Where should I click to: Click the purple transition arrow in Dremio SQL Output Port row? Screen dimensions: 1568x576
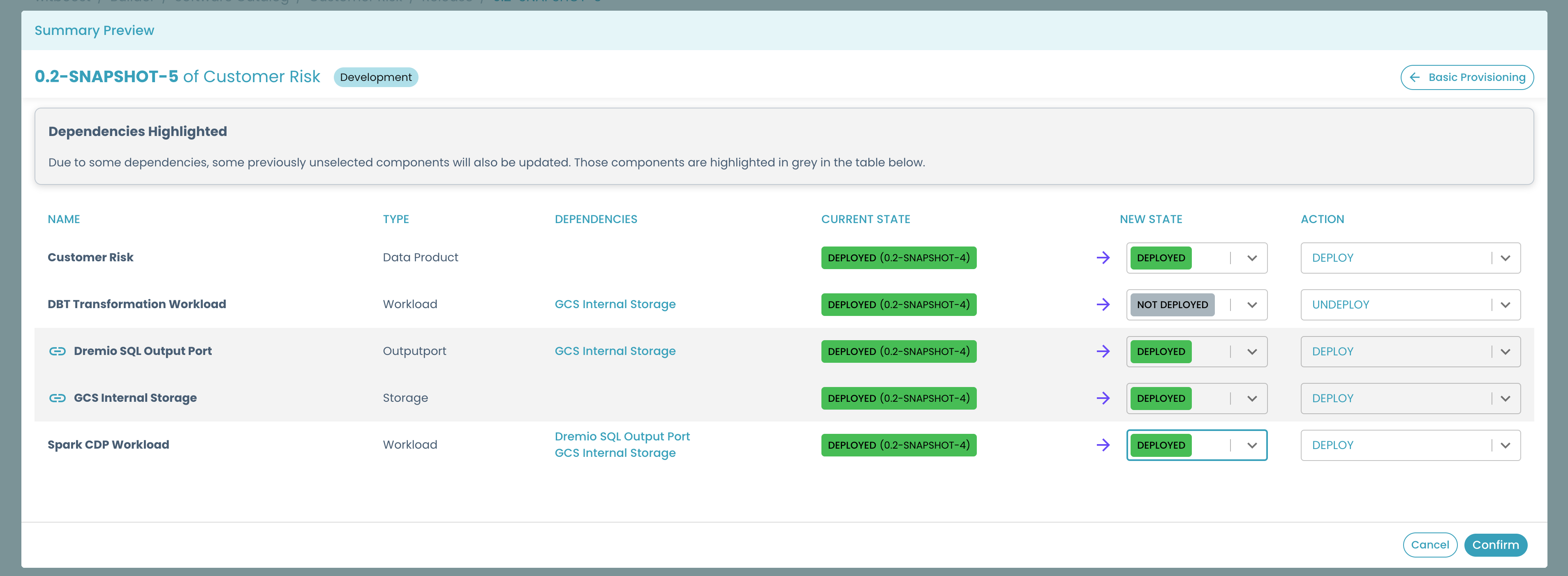pyautogui.click(x=1103, y=351)
